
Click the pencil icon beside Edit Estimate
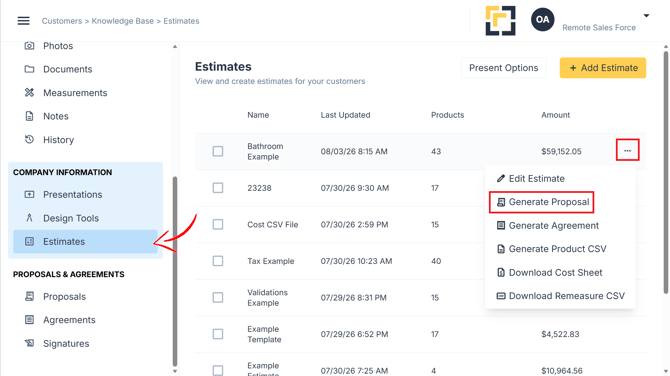point(501,179)
